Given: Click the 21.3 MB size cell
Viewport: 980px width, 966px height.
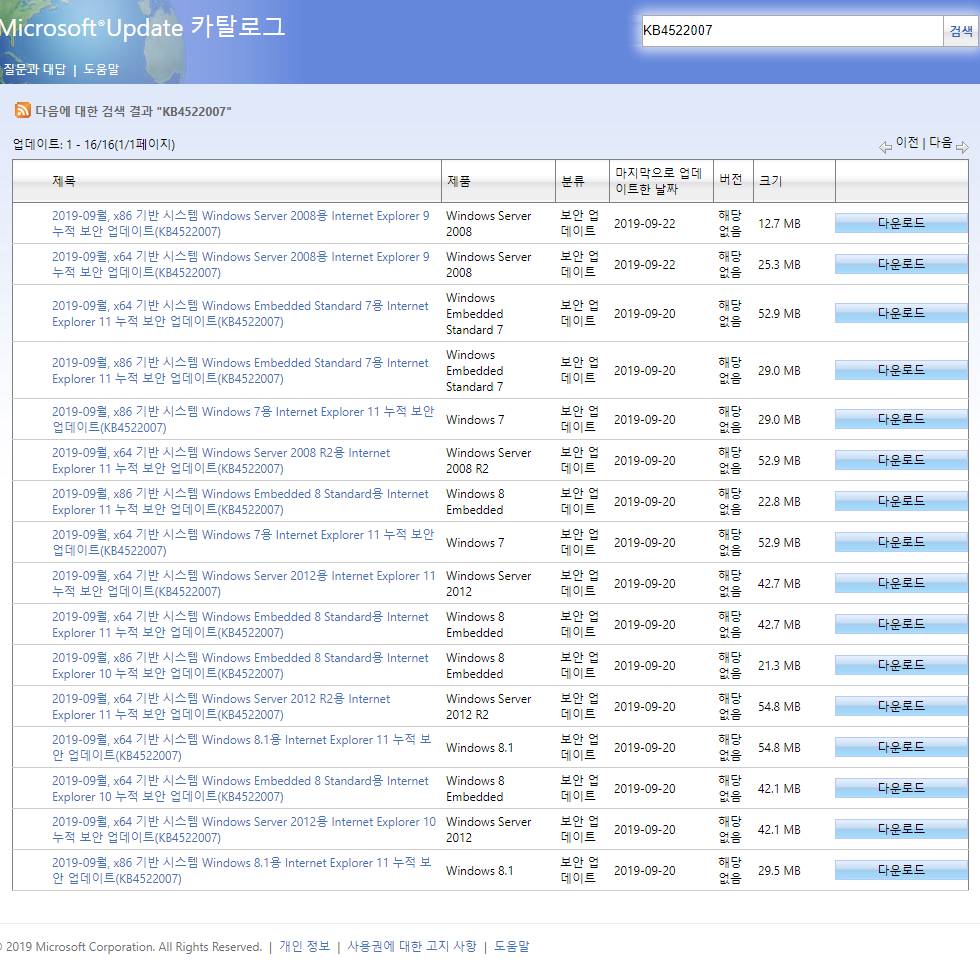Looking at the screenshot, I should 779,666.
